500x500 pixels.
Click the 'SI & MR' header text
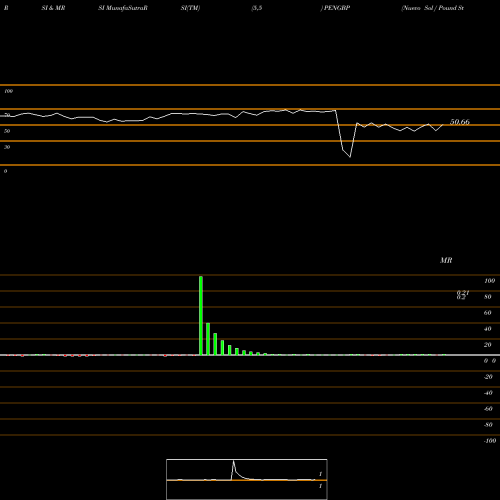tap(53, 8)
